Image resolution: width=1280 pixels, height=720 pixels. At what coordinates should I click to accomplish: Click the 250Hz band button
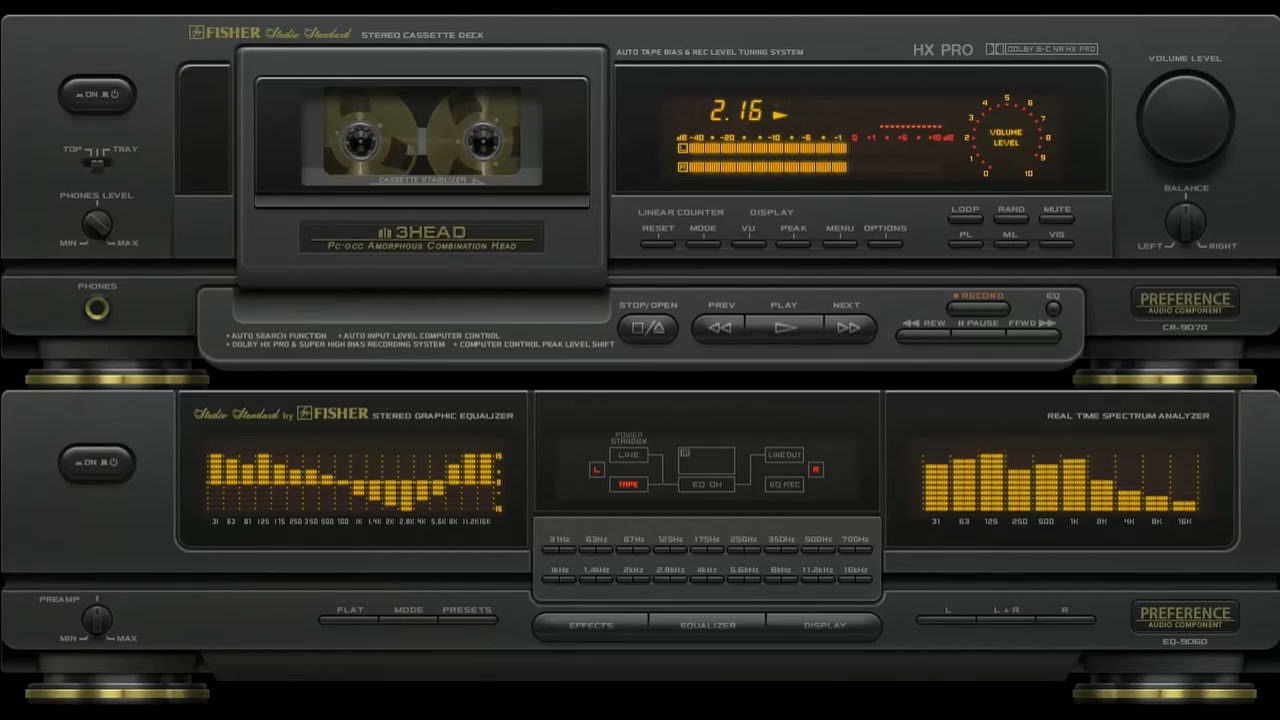[744, 549]
